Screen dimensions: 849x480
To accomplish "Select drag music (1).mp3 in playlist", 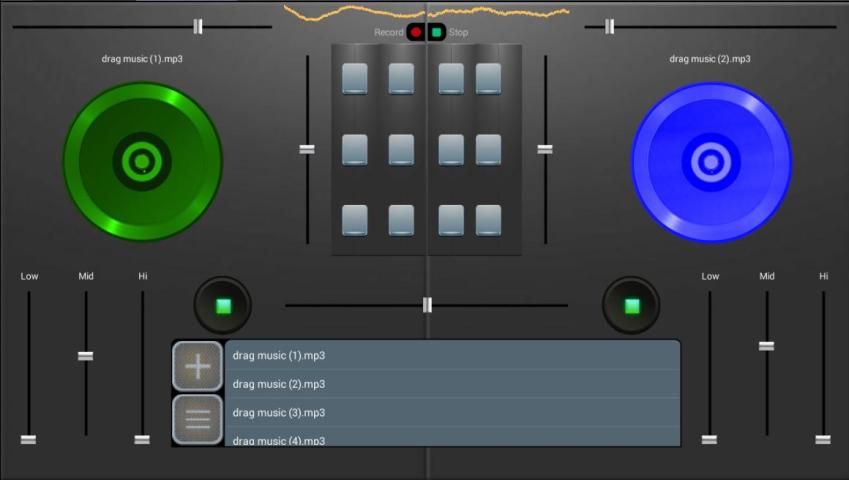I will coord(450,355).
